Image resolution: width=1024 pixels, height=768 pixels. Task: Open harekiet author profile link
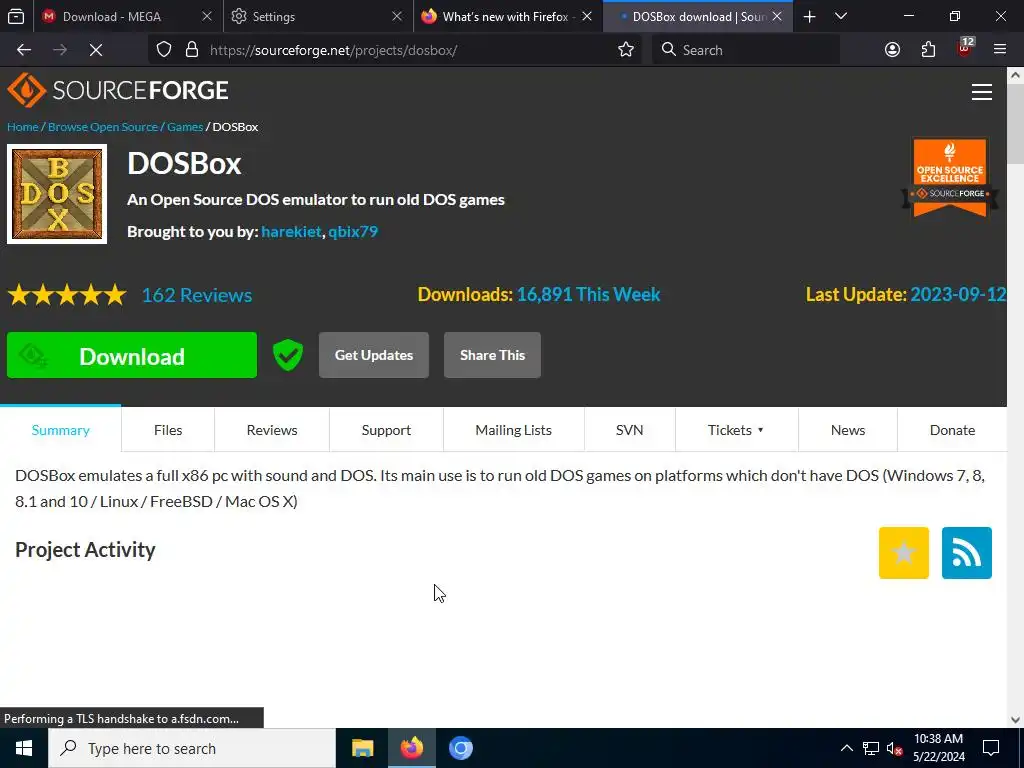(291, 231)
